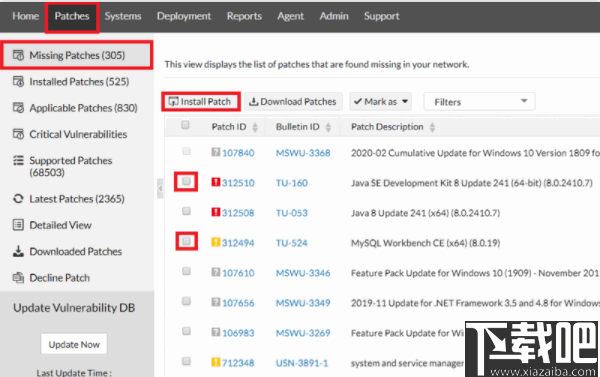
Task: Click the red critical severity icon for patch 312510
Action: (216, 182)
